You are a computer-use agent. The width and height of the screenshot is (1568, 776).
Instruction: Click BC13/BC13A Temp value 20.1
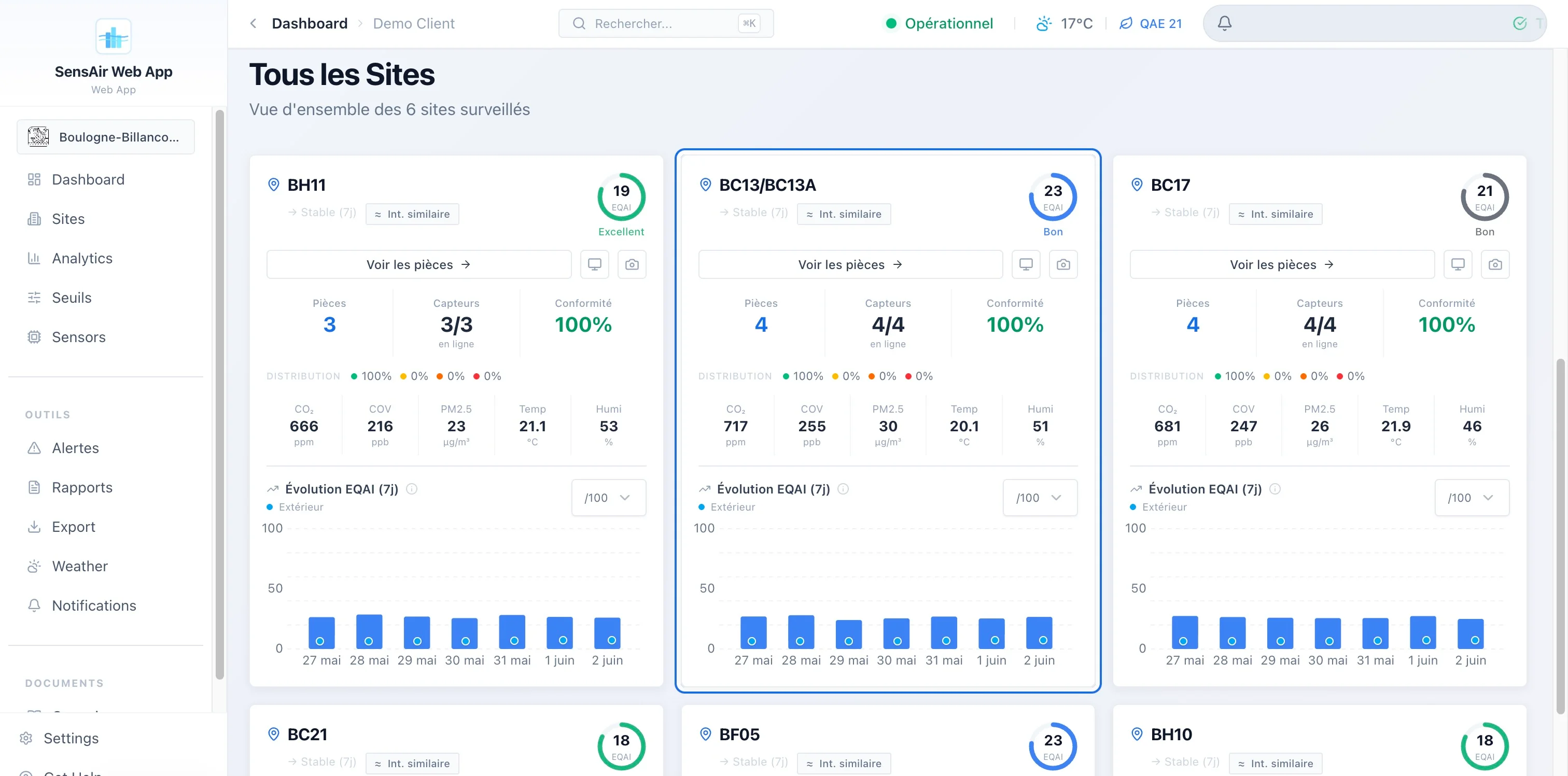(963, 426)
